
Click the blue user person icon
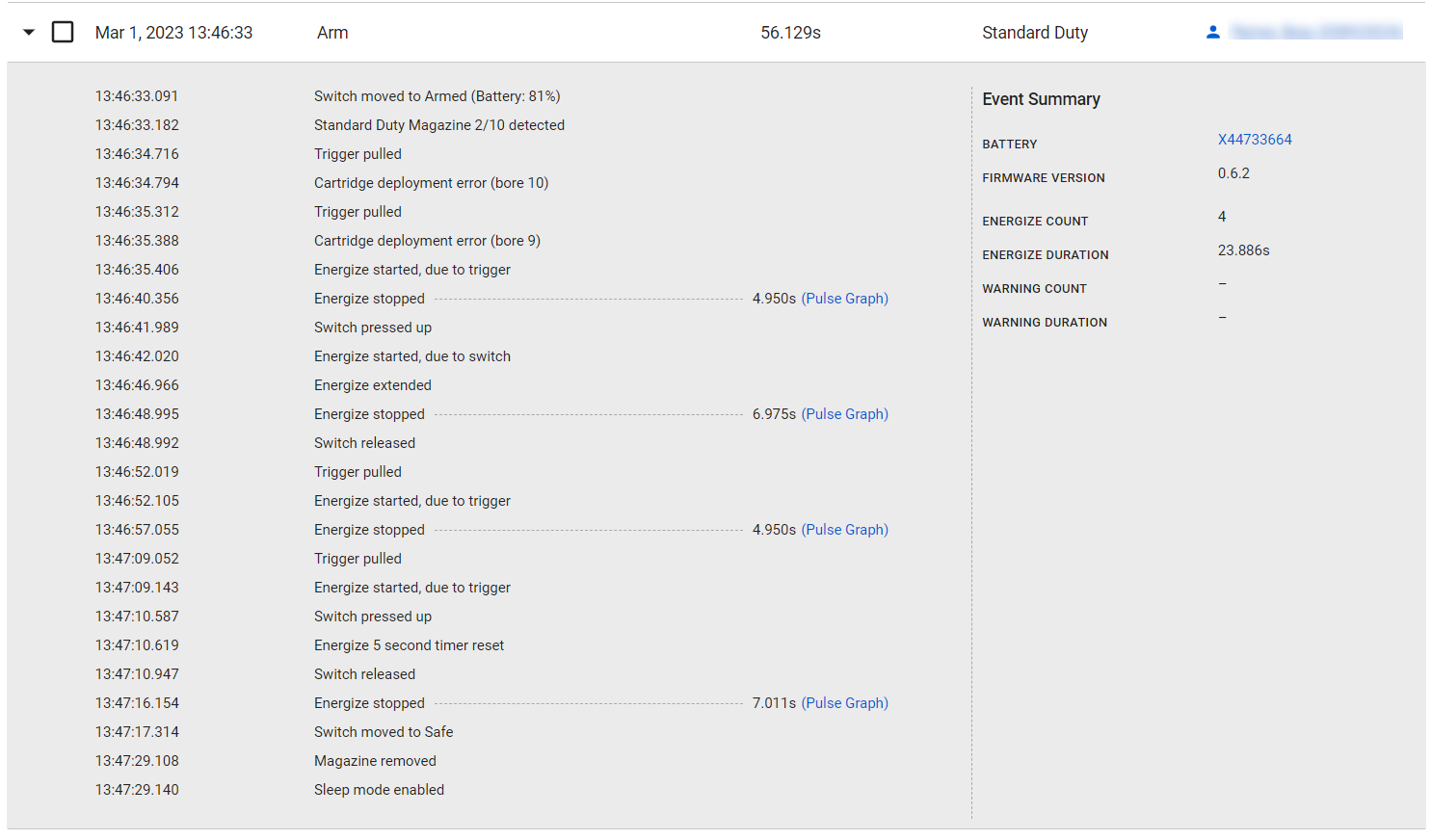(x=1213, y=33)
